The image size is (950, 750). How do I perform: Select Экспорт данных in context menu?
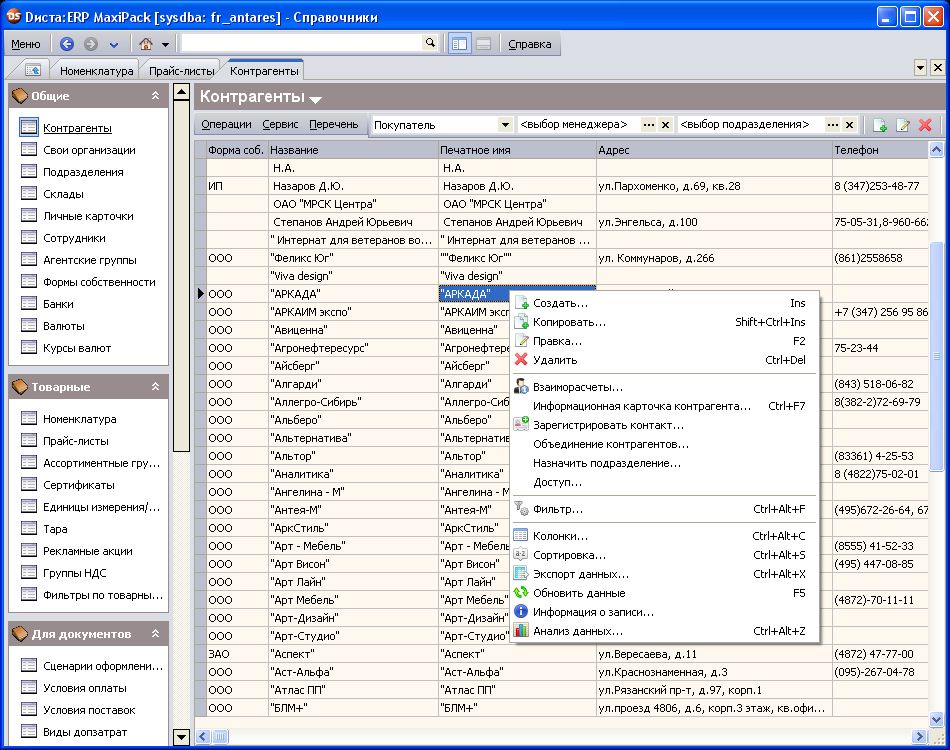(x=580, y=574)
